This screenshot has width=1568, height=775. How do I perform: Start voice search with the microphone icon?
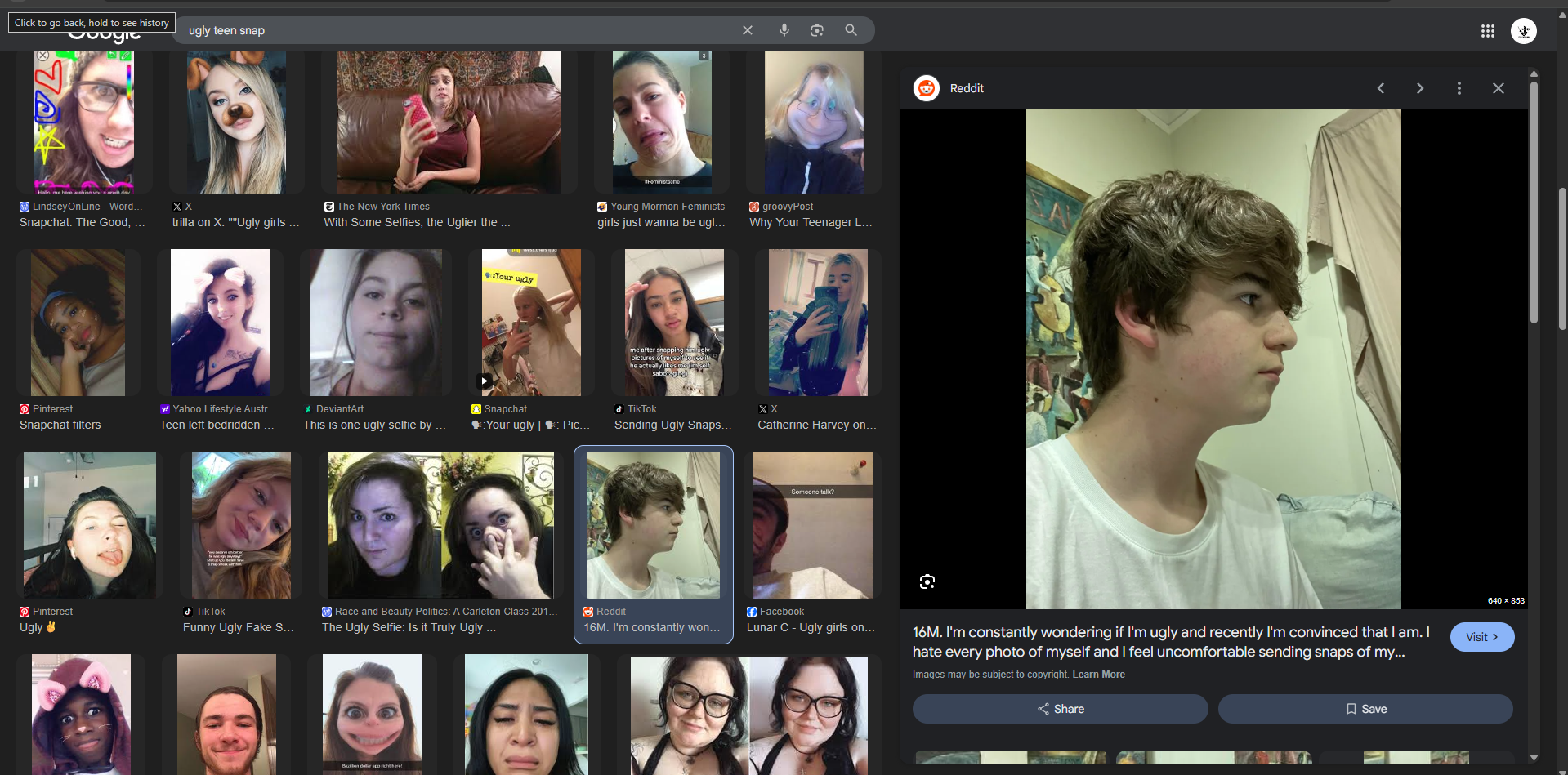[x=784, y=30]
